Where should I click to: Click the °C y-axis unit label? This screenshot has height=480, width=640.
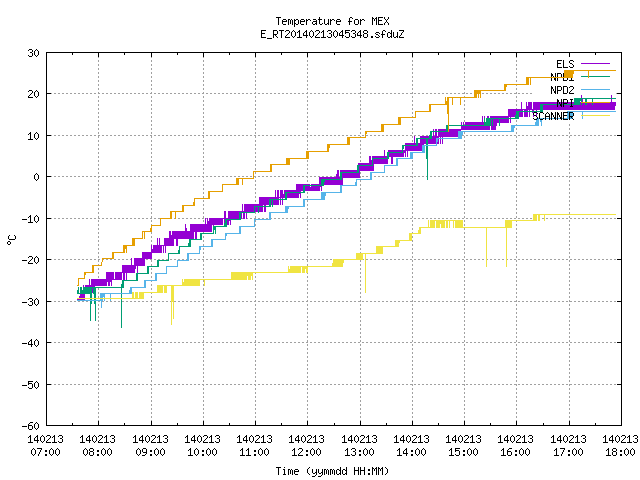11,240
